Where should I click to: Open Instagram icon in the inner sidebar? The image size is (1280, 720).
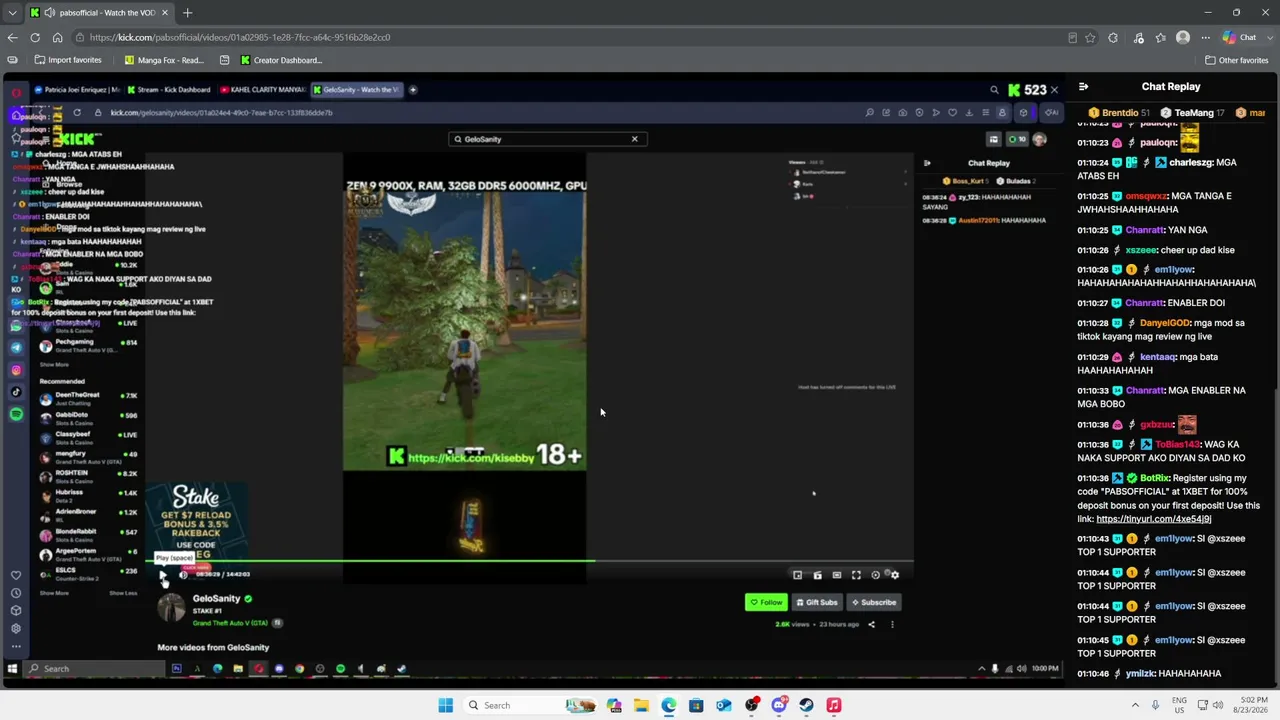click(x=16, y=370)
